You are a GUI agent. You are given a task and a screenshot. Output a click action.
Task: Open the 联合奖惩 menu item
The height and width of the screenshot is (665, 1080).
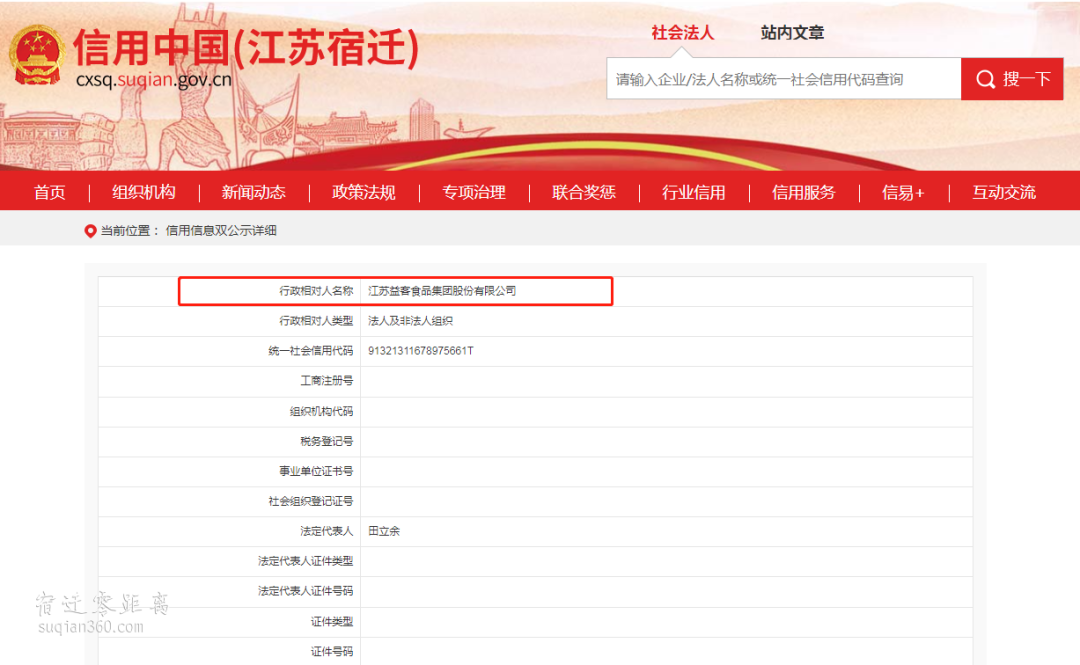click(x=583, y=192)
